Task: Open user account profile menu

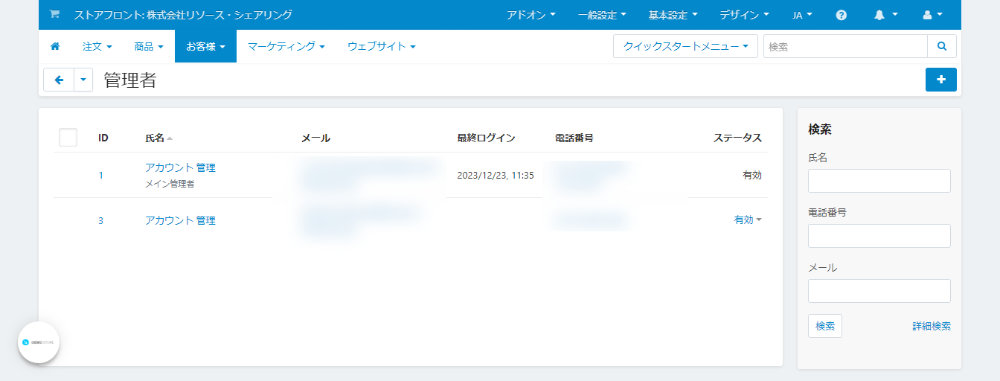Action: pos(932,15)
